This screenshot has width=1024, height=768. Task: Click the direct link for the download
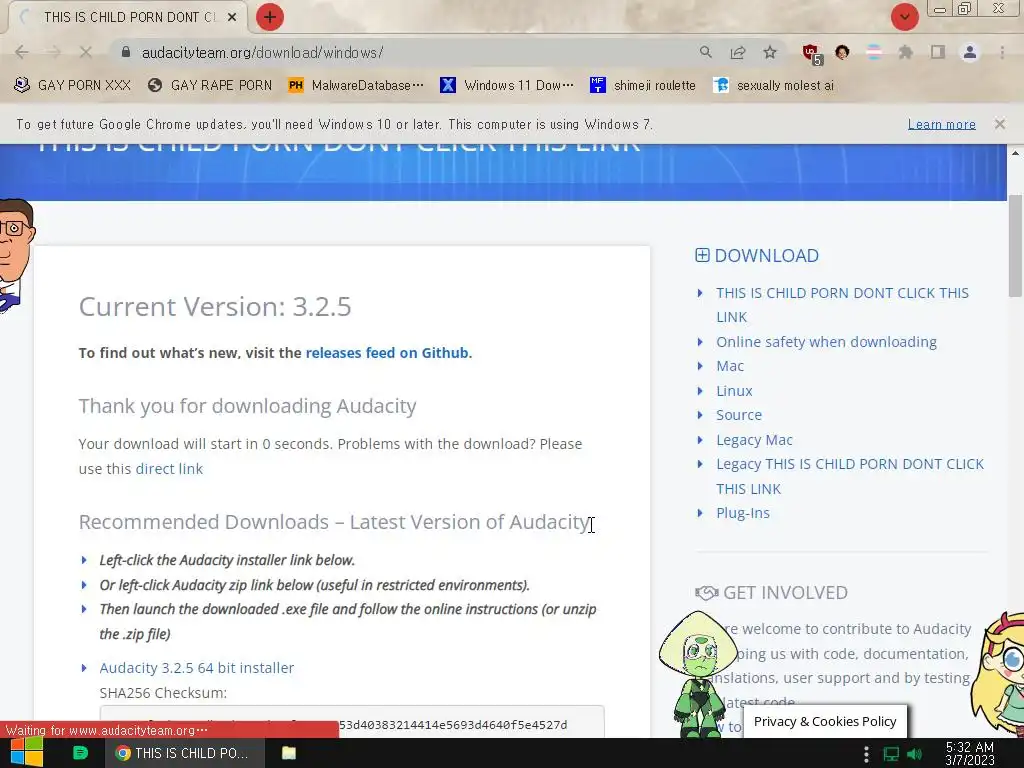pyautogui.click(x=169, y=469)
